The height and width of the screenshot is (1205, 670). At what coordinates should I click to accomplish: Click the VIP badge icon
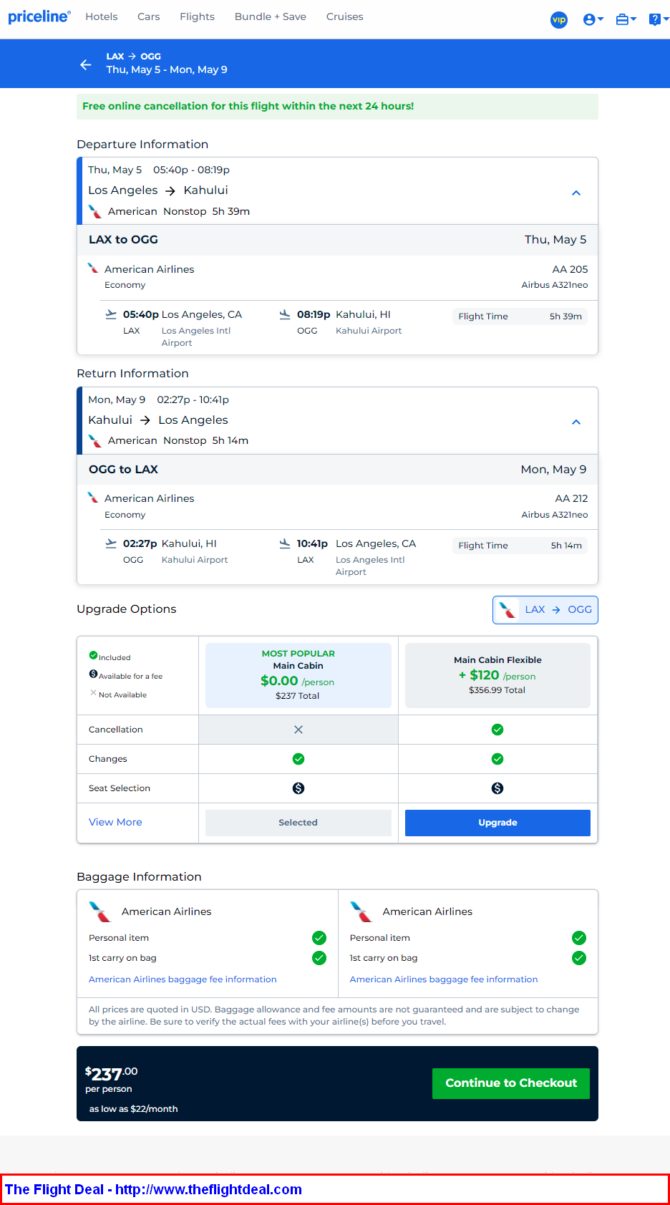pos(559,19)
